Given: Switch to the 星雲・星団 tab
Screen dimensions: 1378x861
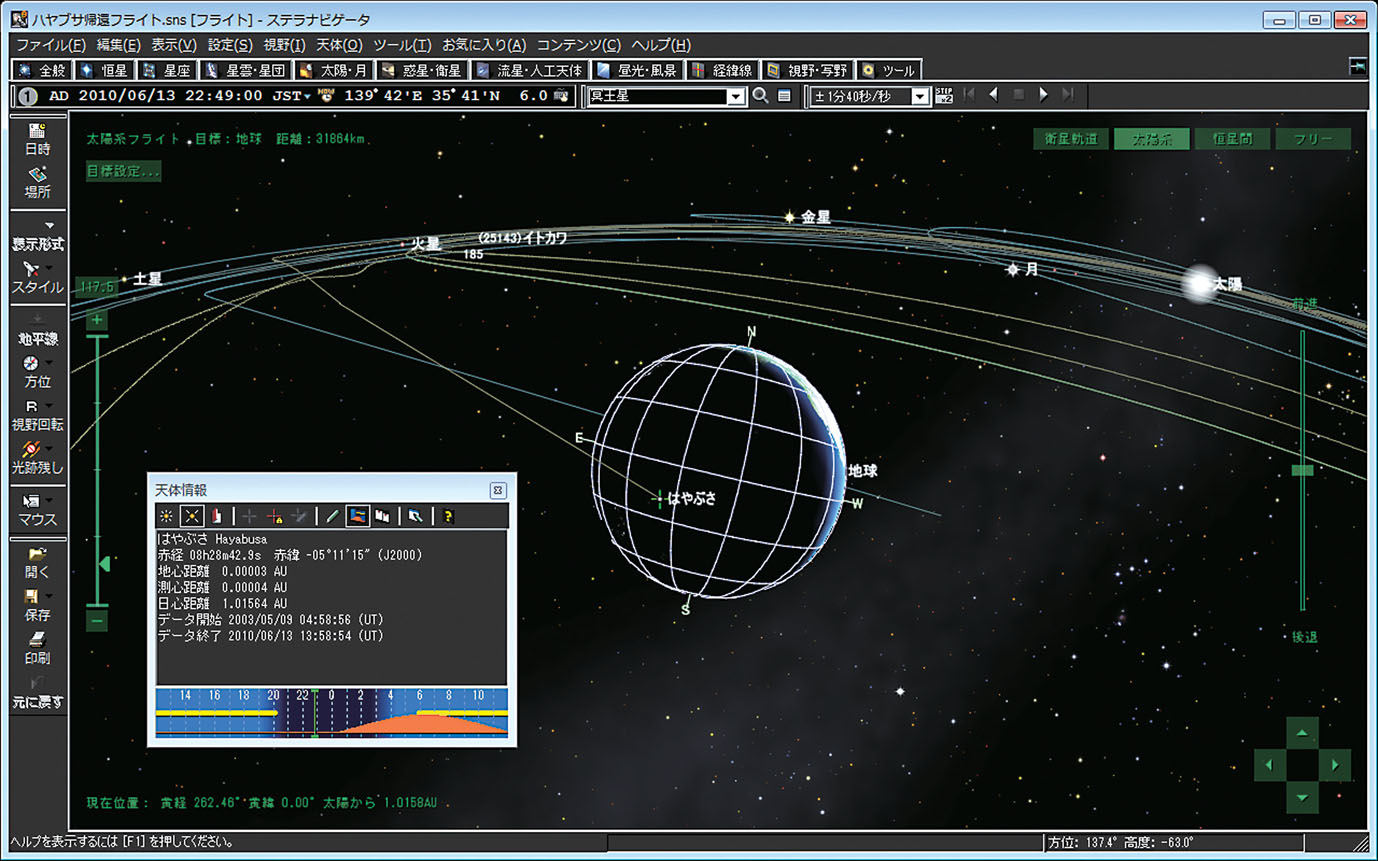Looking at the screenshot, I should point(245,70).
